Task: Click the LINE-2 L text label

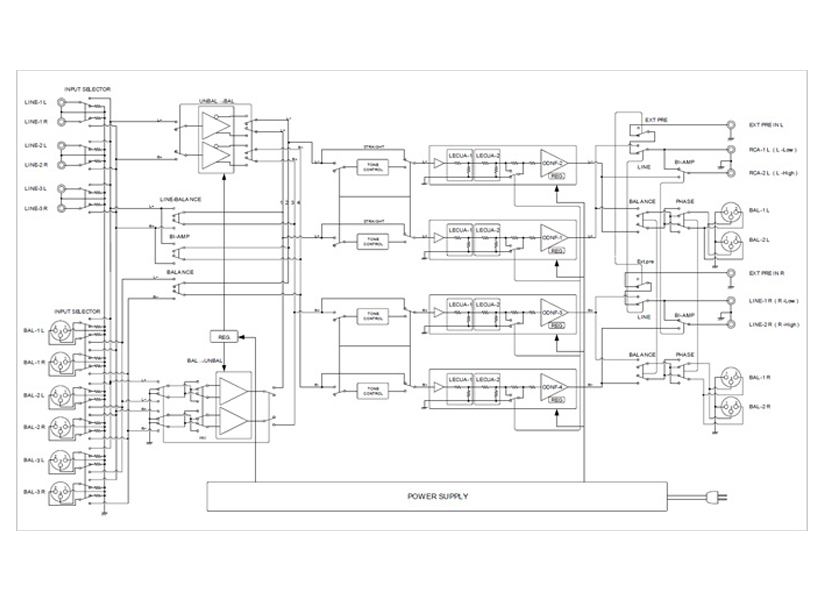Action: pyautogui.click(x=35, y=145)
